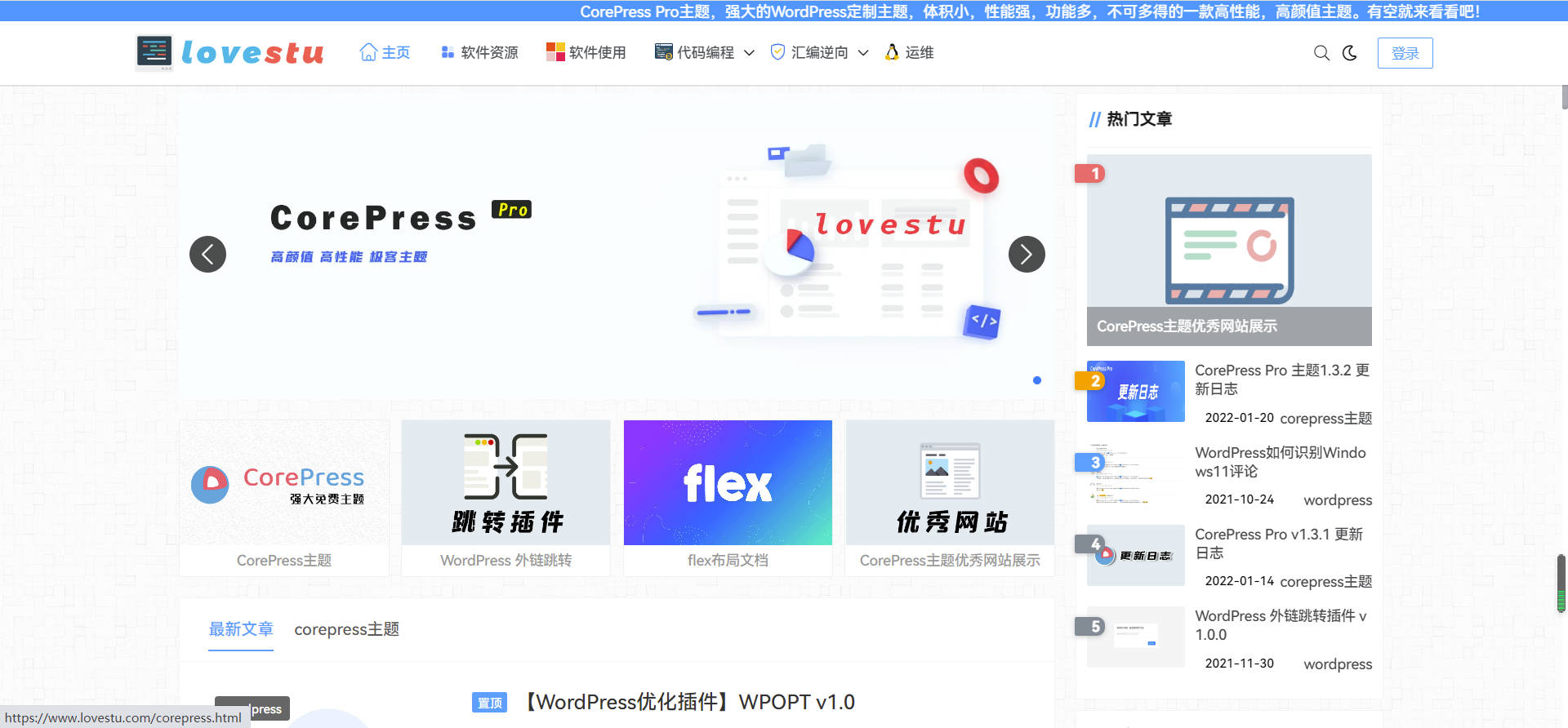
Task: Toggle dark mode moon icon
Action: tap(1350, 53)
